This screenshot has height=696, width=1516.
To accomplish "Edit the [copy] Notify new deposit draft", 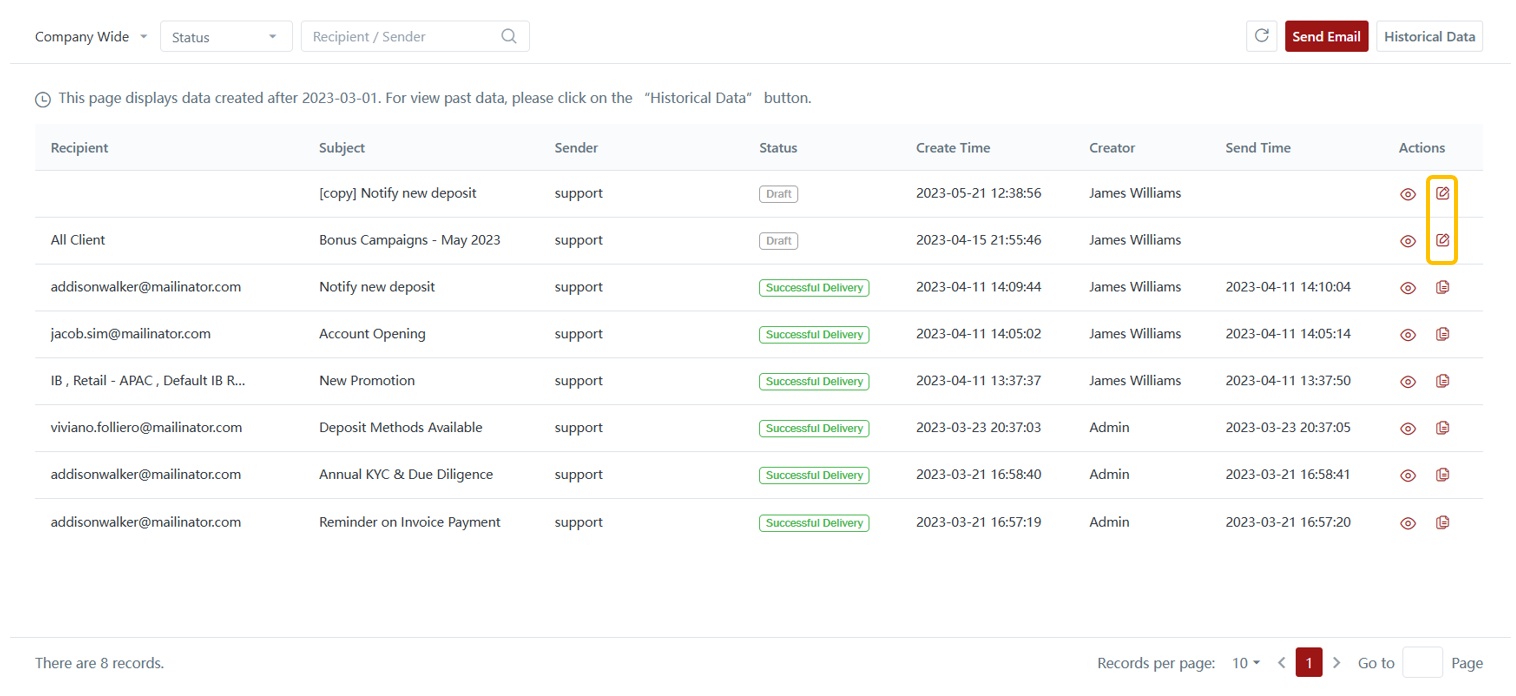I will (1442, 193).
